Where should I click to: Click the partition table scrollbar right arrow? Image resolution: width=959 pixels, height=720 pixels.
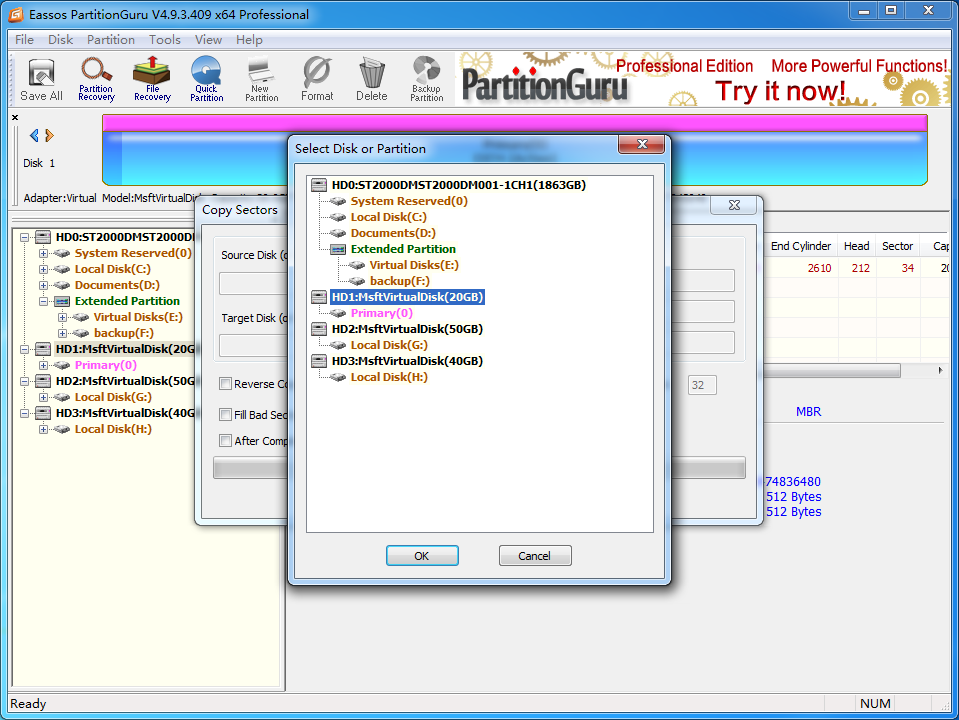coord(940,370)
